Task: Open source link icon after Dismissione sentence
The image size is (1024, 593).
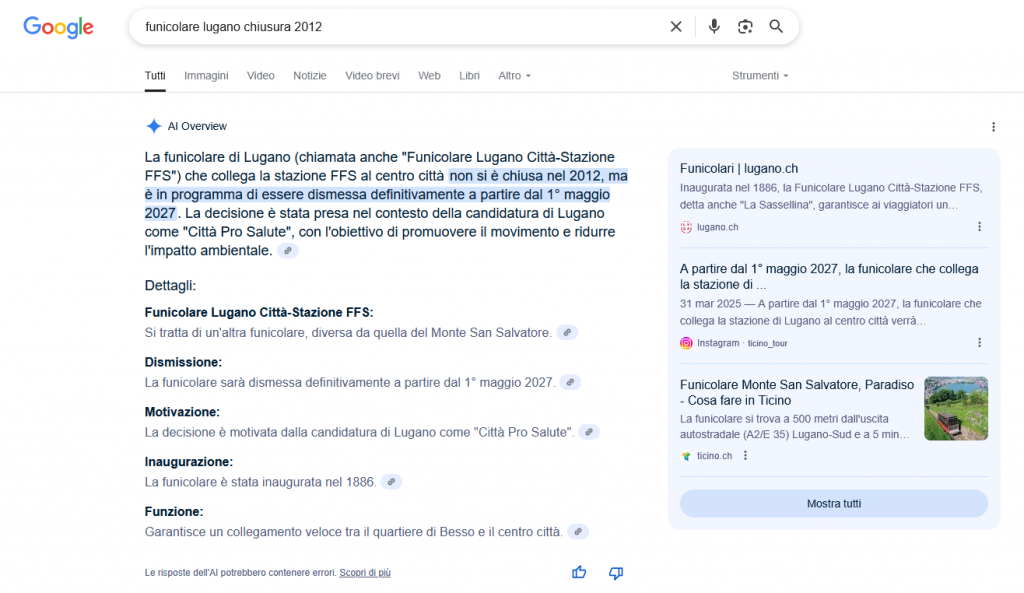Action: point(571,383)
